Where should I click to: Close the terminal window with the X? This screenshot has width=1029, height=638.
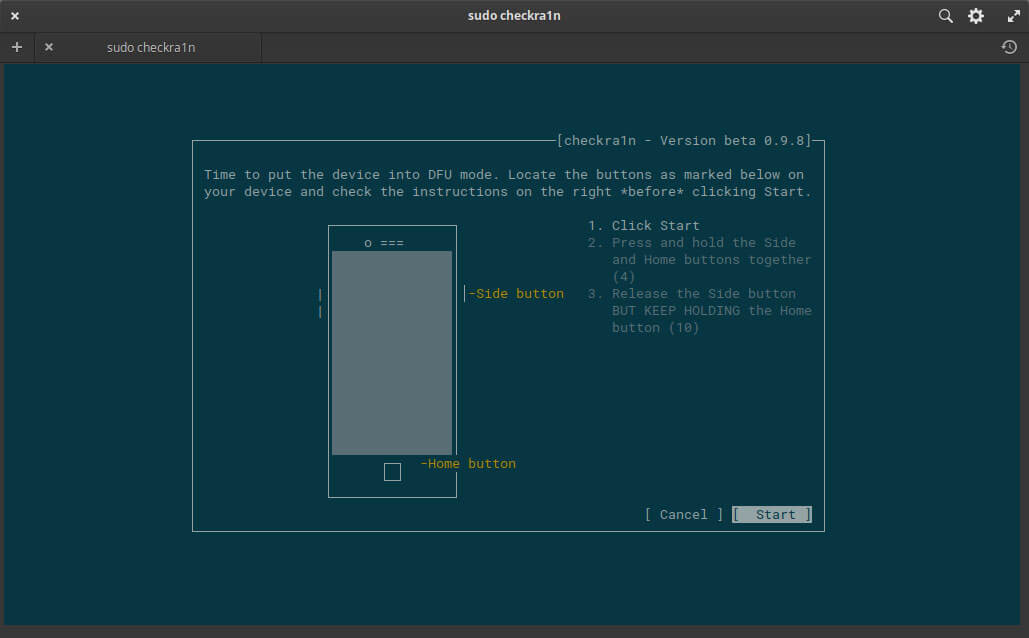coord(15,16)
